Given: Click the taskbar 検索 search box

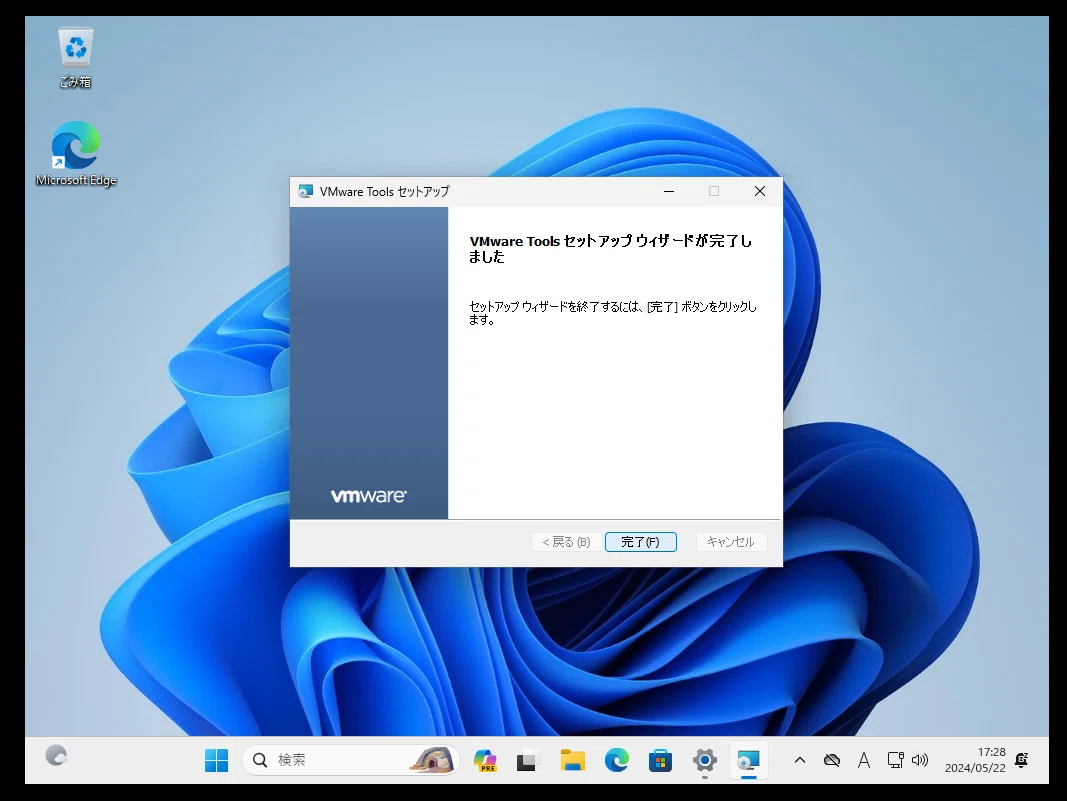Looking at the screenshot, I should 350,760.
